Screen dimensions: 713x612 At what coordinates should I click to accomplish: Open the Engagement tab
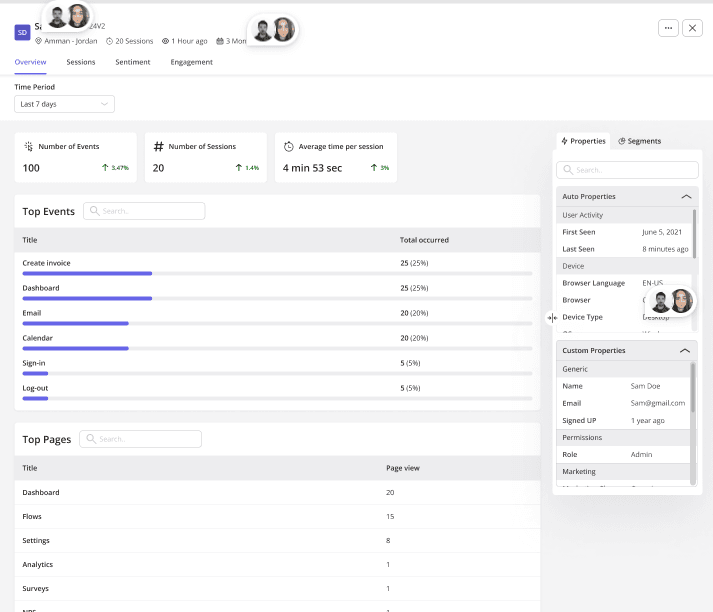click(x=191, y=62)
